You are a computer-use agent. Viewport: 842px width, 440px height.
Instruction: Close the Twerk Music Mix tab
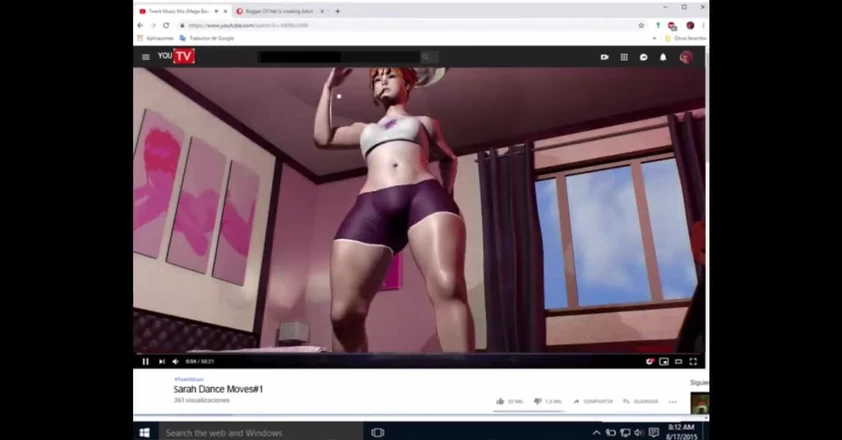click(226, 11)
